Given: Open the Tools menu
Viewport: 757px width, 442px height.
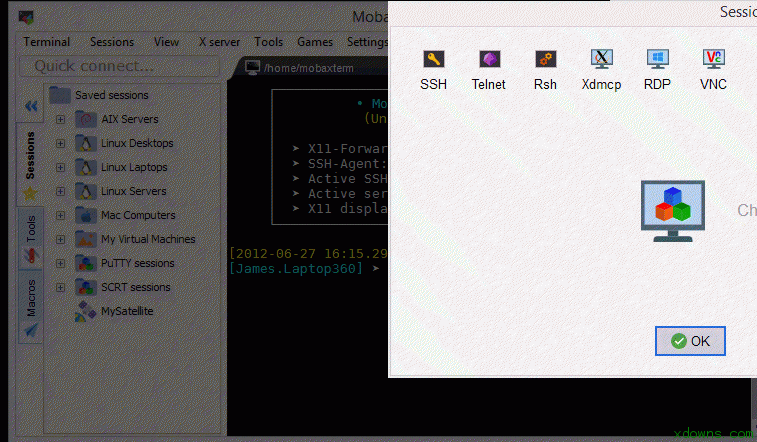Looking at the screenshot, I should 268,42.
